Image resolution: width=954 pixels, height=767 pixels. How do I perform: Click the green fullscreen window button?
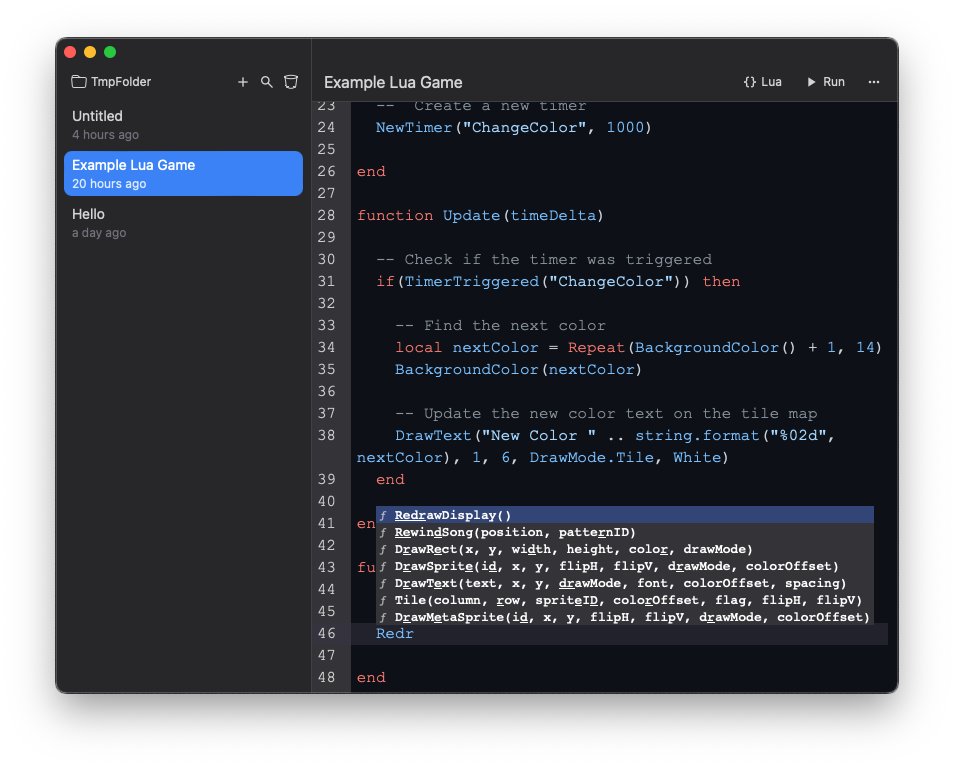(x=110, y=52)
